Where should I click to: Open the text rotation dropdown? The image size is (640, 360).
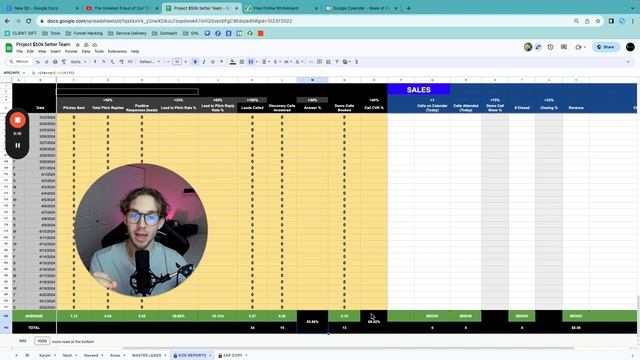click(299, 62)
